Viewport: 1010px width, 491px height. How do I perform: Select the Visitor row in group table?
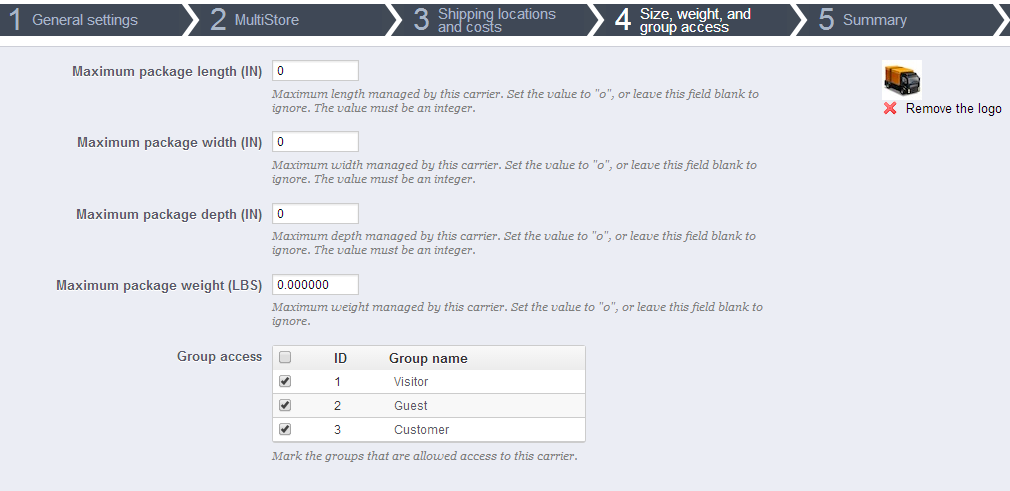pyautogui.click(x=411, y=382)
